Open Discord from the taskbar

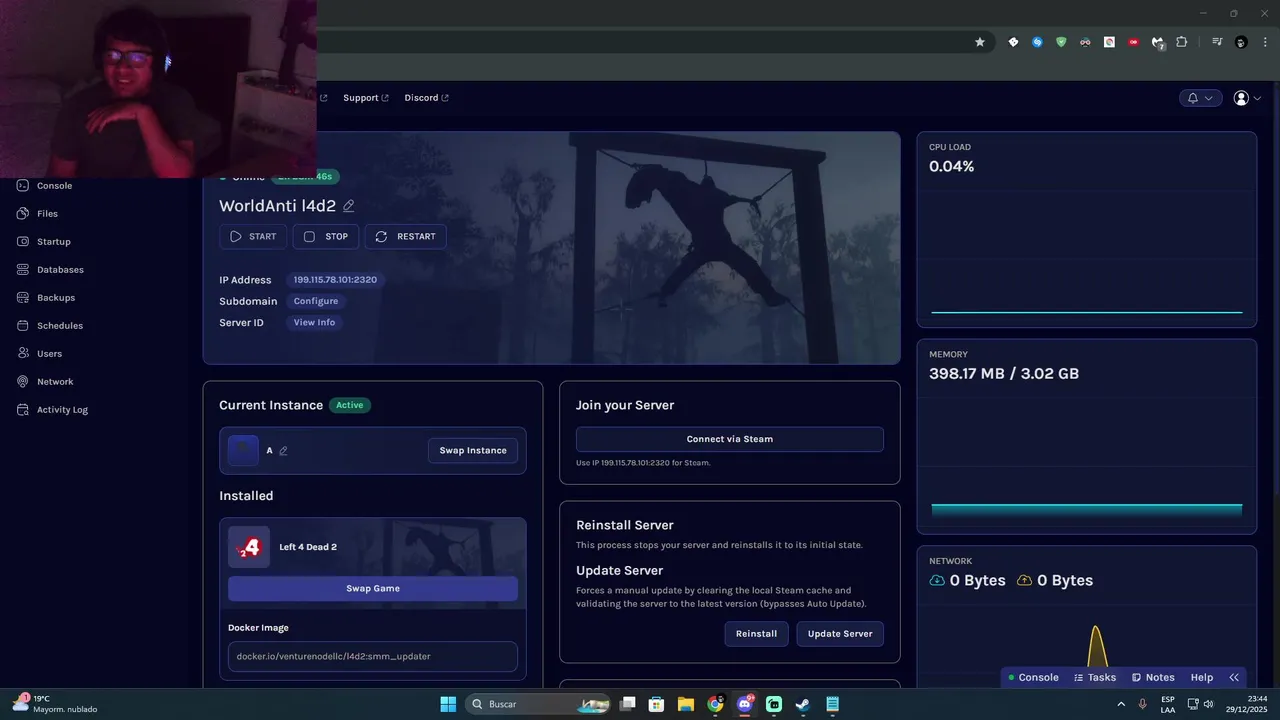(x=745, y=704)
